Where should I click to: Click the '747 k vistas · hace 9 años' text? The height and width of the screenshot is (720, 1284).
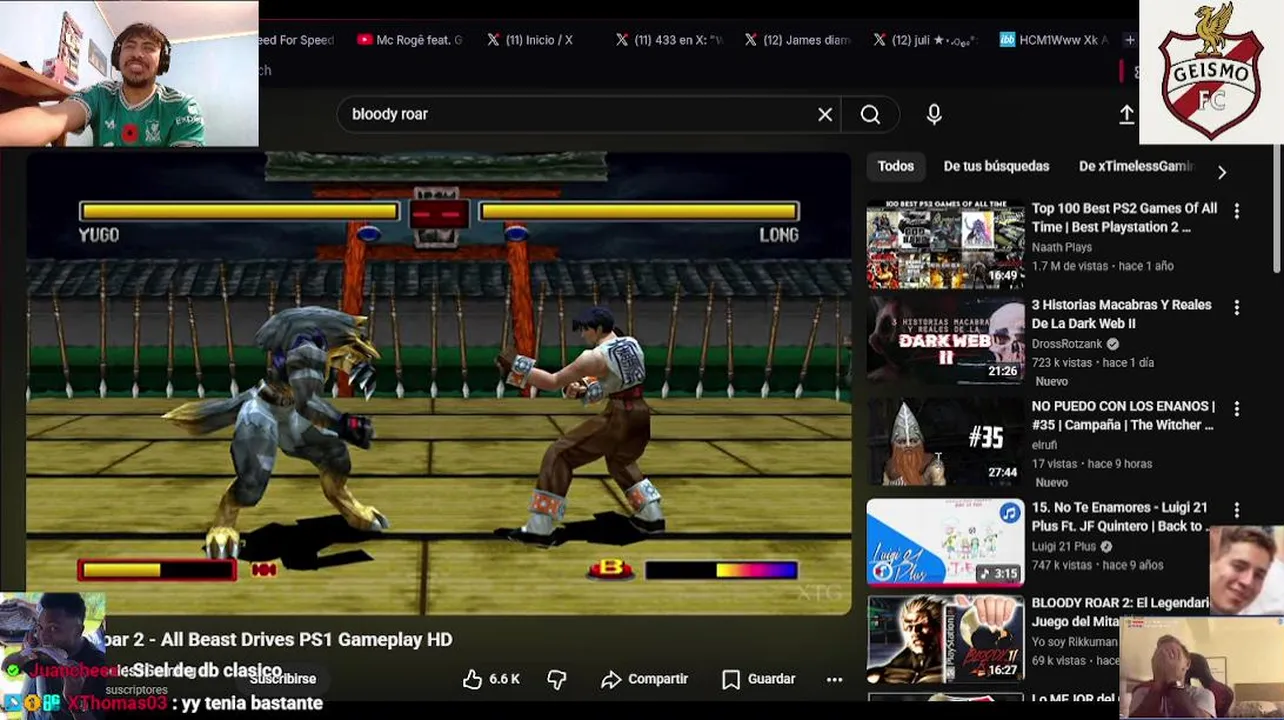[x=1097, y=565]
